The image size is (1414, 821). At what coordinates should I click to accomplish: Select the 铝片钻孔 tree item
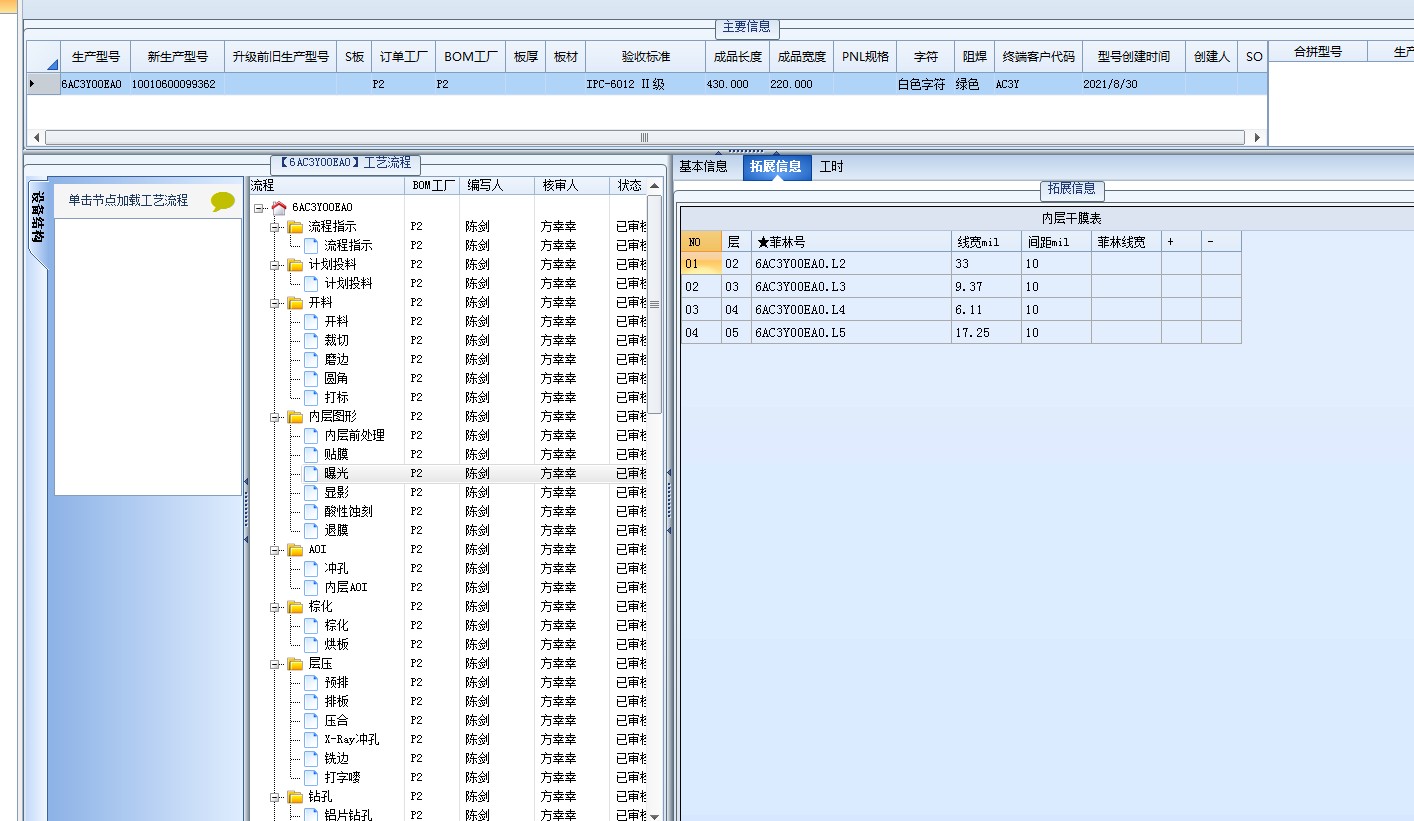coord(348,815)
